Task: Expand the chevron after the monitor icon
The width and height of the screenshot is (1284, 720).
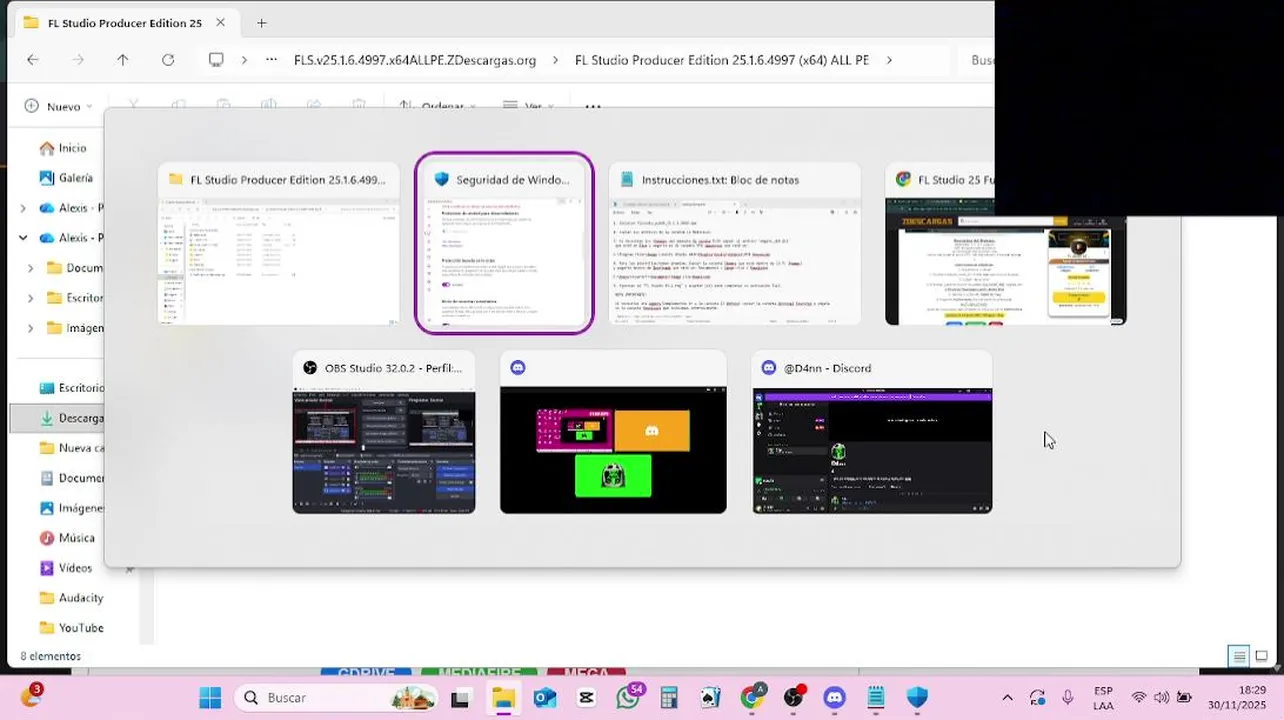Action: click(x=244, y=60)
